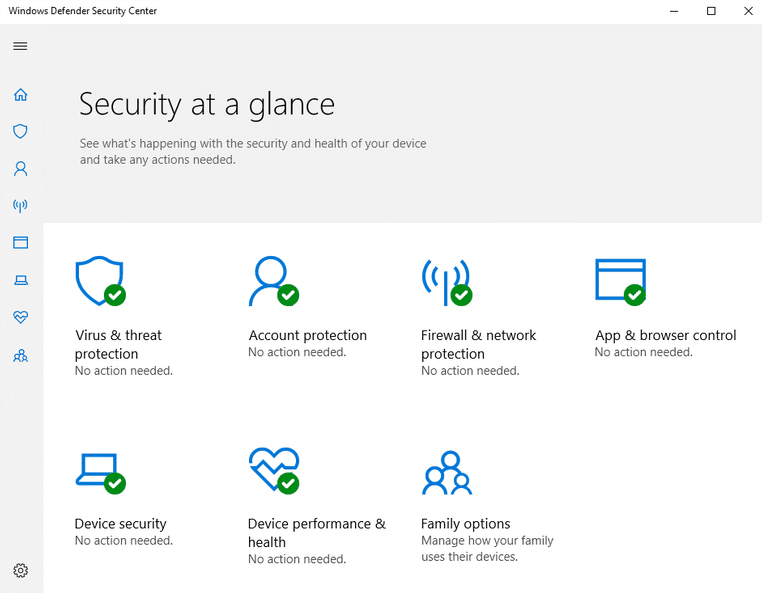Click the "Virus & threat protection" label

118,344
